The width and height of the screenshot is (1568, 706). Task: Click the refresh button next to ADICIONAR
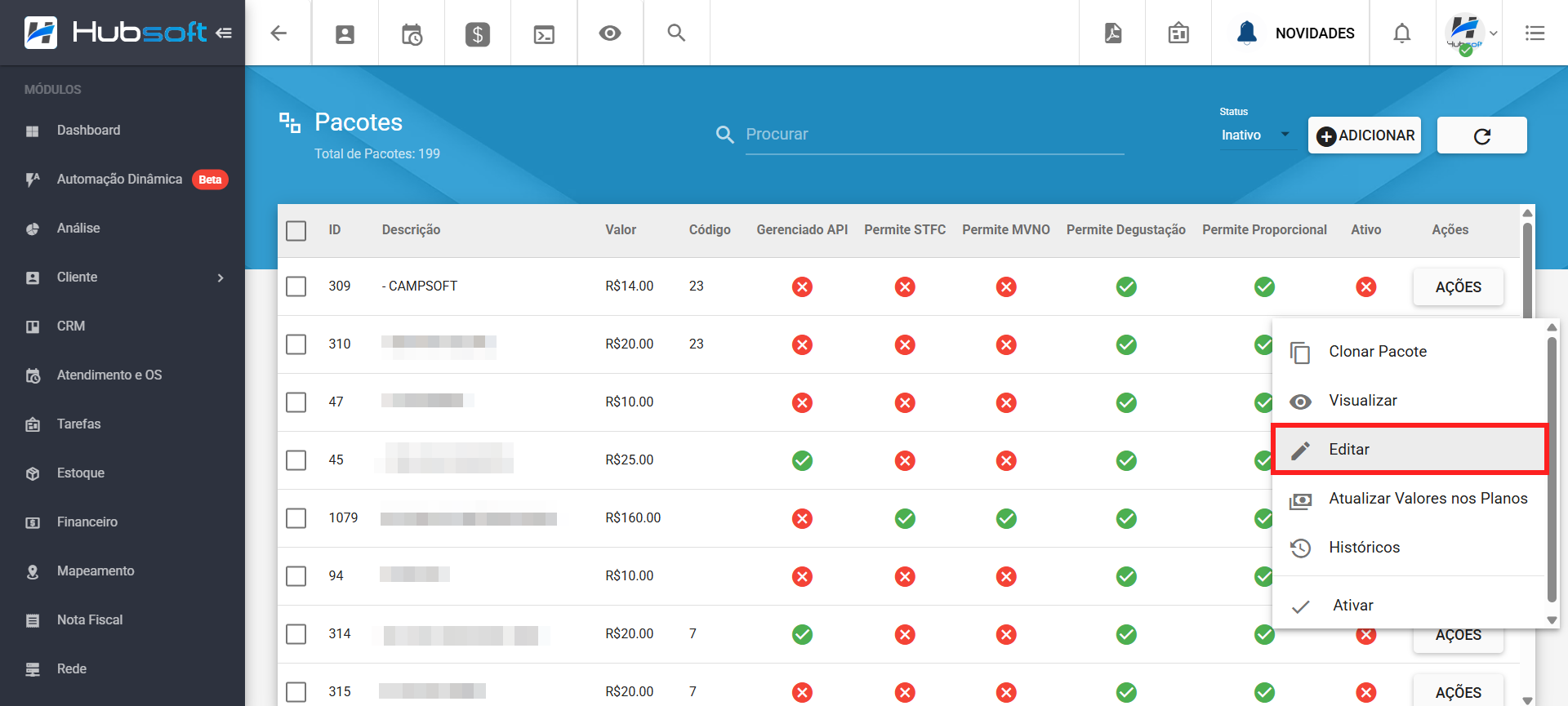click(x=1482, y=135)
